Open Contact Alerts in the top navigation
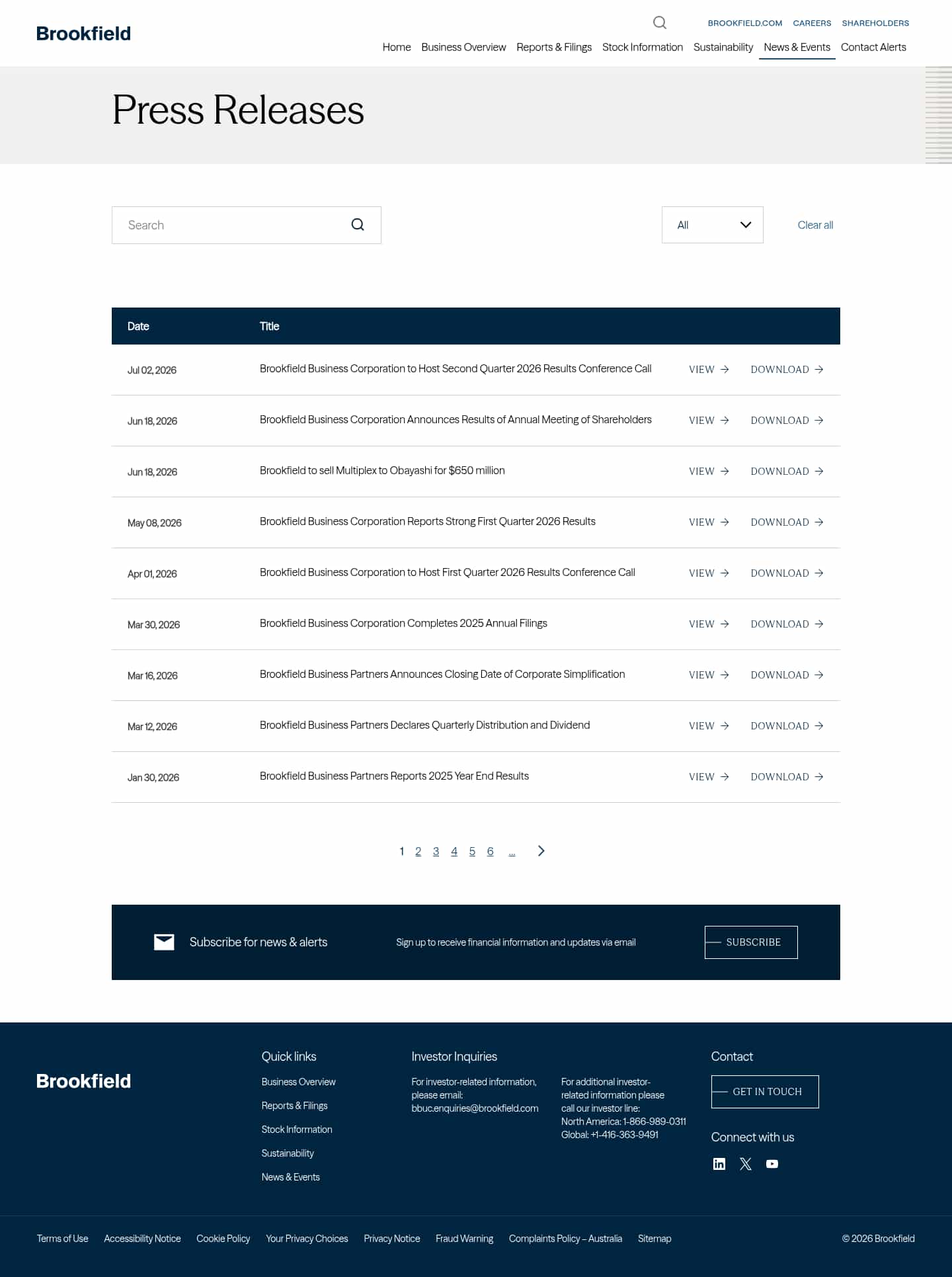Screen dimensions: 952x1277 tap(873, 47)
